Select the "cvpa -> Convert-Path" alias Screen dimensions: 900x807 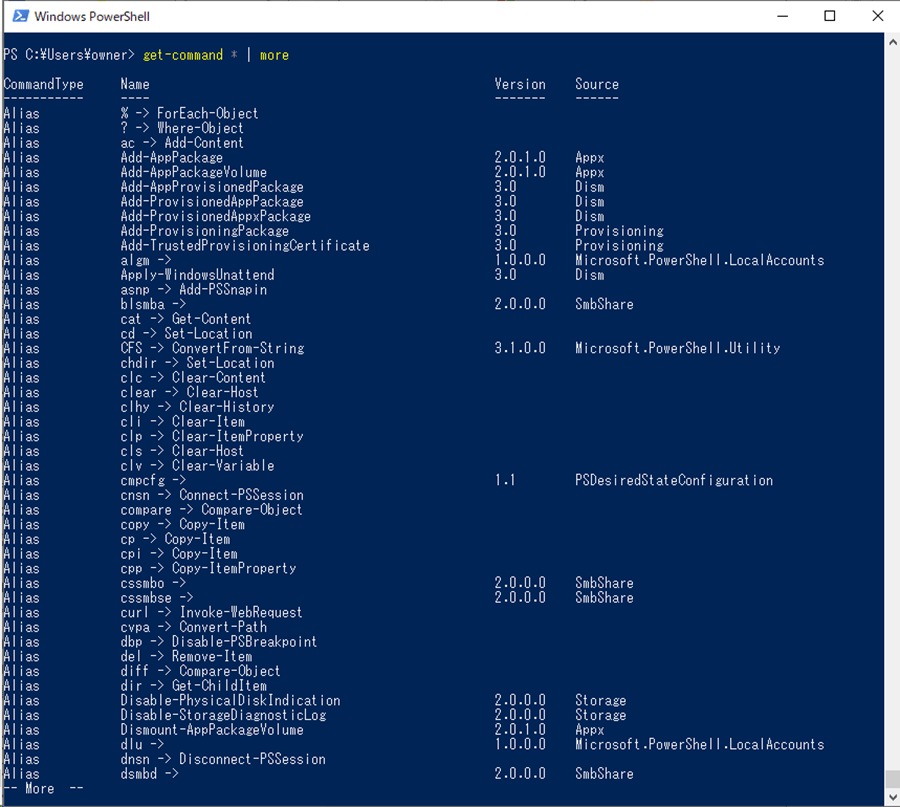pos(193,627)
